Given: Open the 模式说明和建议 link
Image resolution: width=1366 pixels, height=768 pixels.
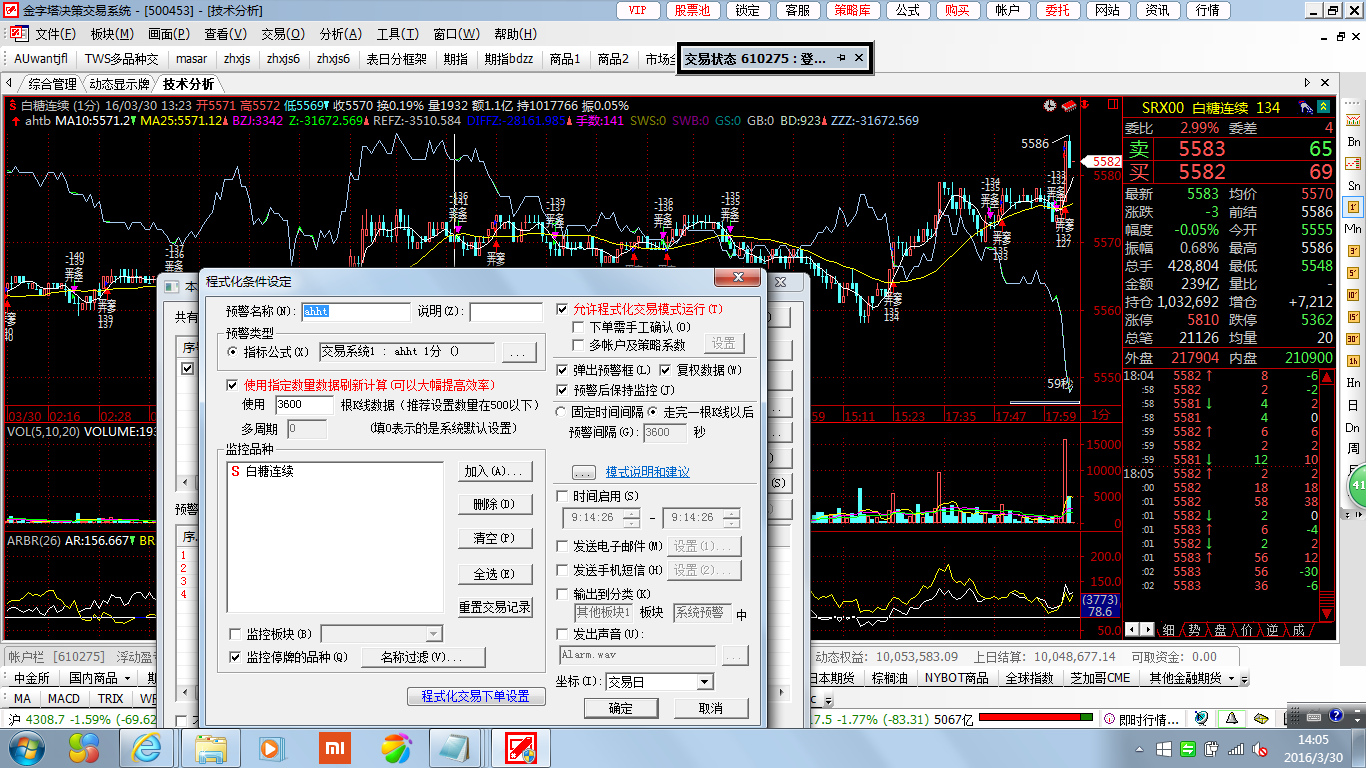Looking at the screenshot, I should [x=647, y=472].
